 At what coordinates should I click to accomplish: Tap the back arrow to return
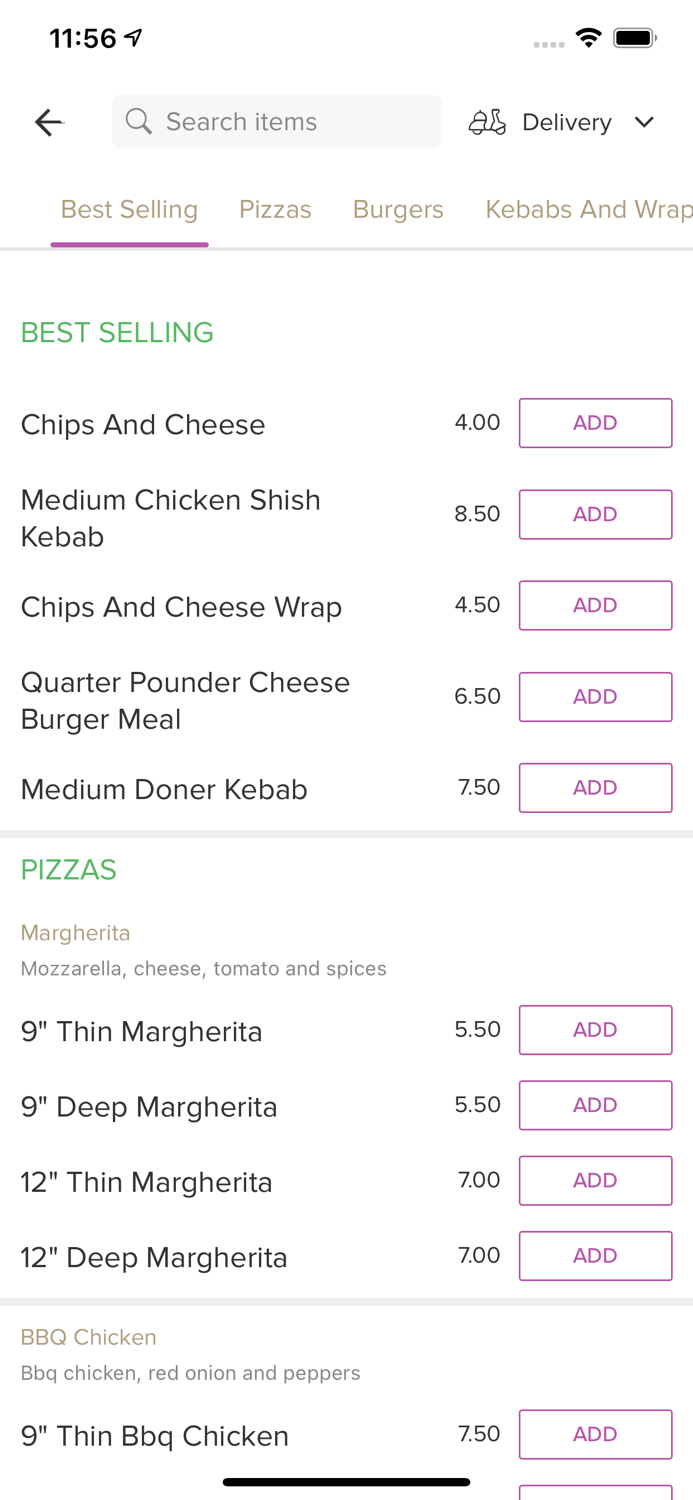point(48,121)
